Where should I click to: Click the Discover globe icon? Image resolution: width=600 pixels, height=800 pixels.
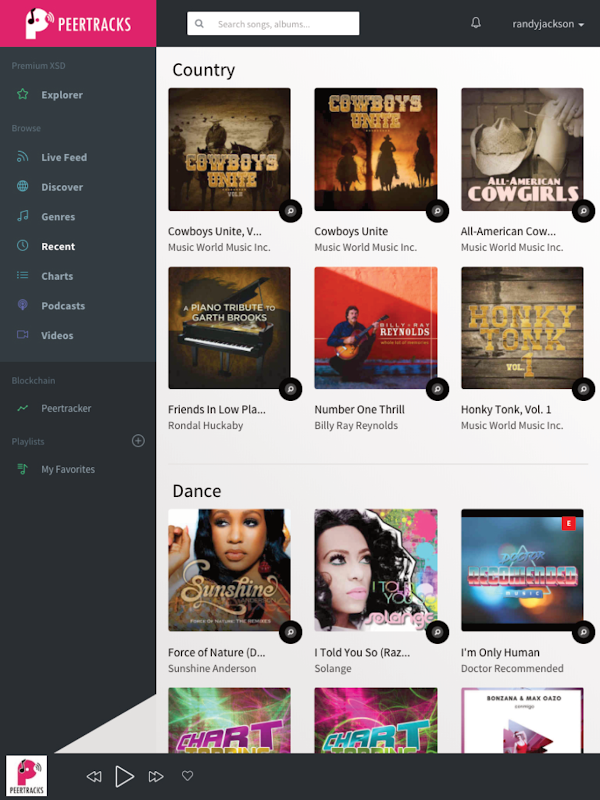[x=22, y=186]
